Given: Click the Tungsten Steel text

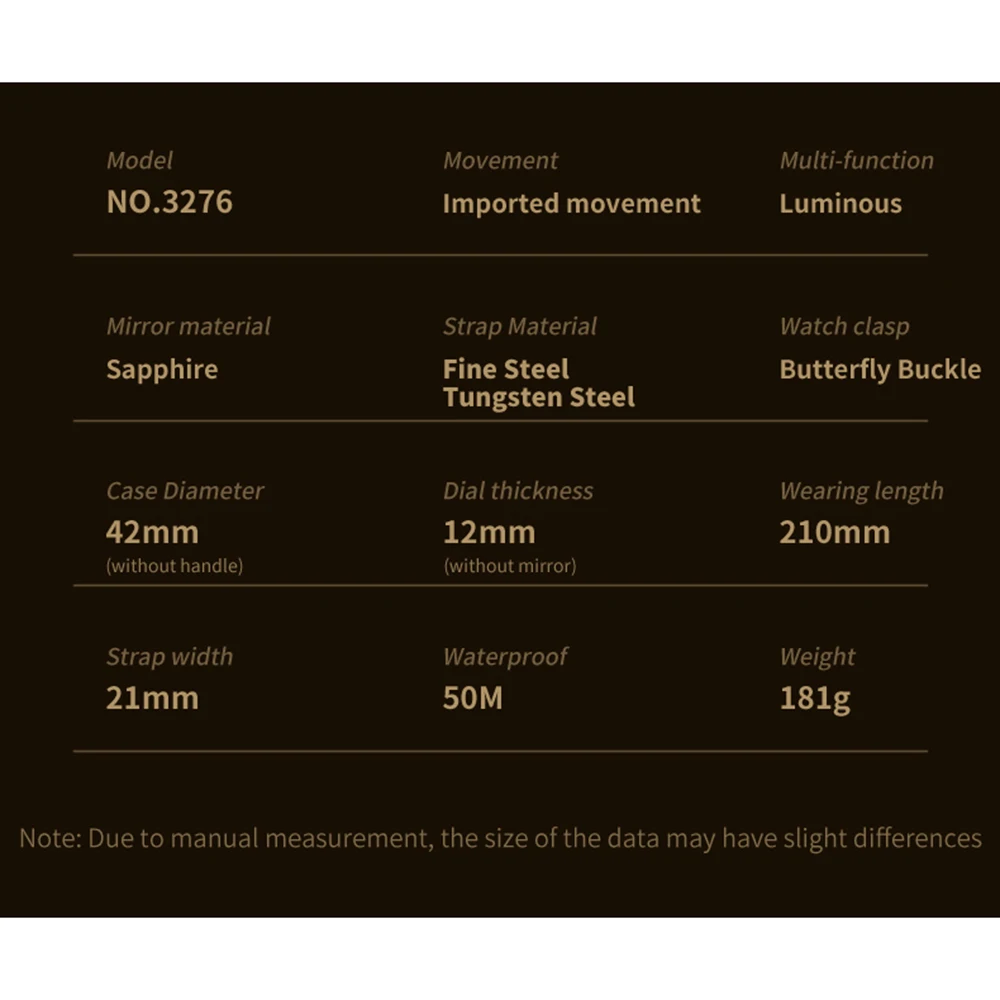Looking at the screenshot, I should [539, 397].
